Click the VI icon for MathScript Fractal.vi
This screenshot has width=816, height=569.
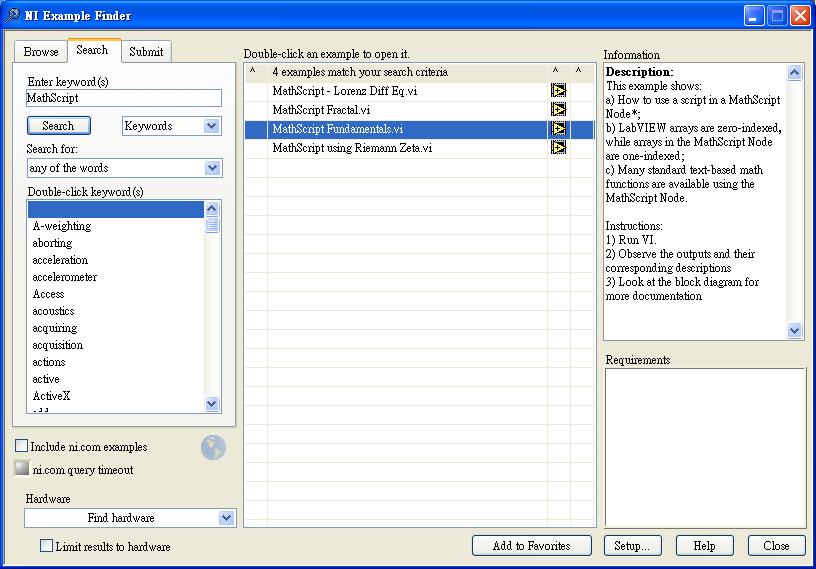[x=558, y=110]
